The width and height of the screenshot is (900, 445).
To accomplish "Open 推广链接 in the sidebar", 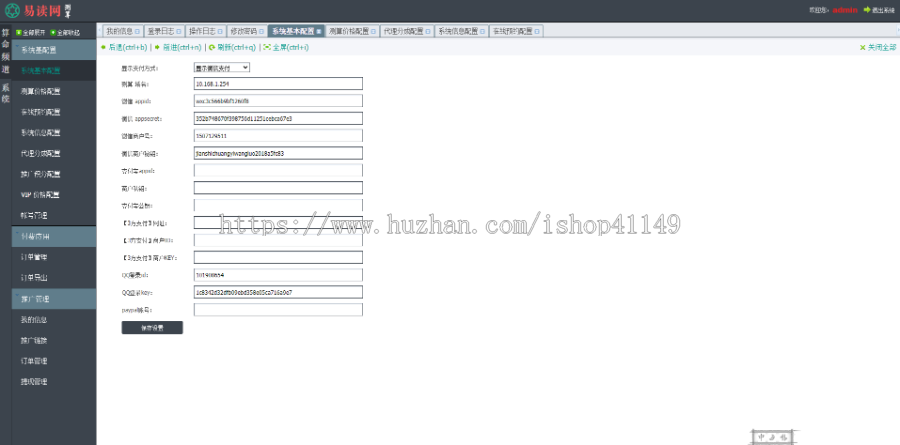I will (x=54, y=340).
